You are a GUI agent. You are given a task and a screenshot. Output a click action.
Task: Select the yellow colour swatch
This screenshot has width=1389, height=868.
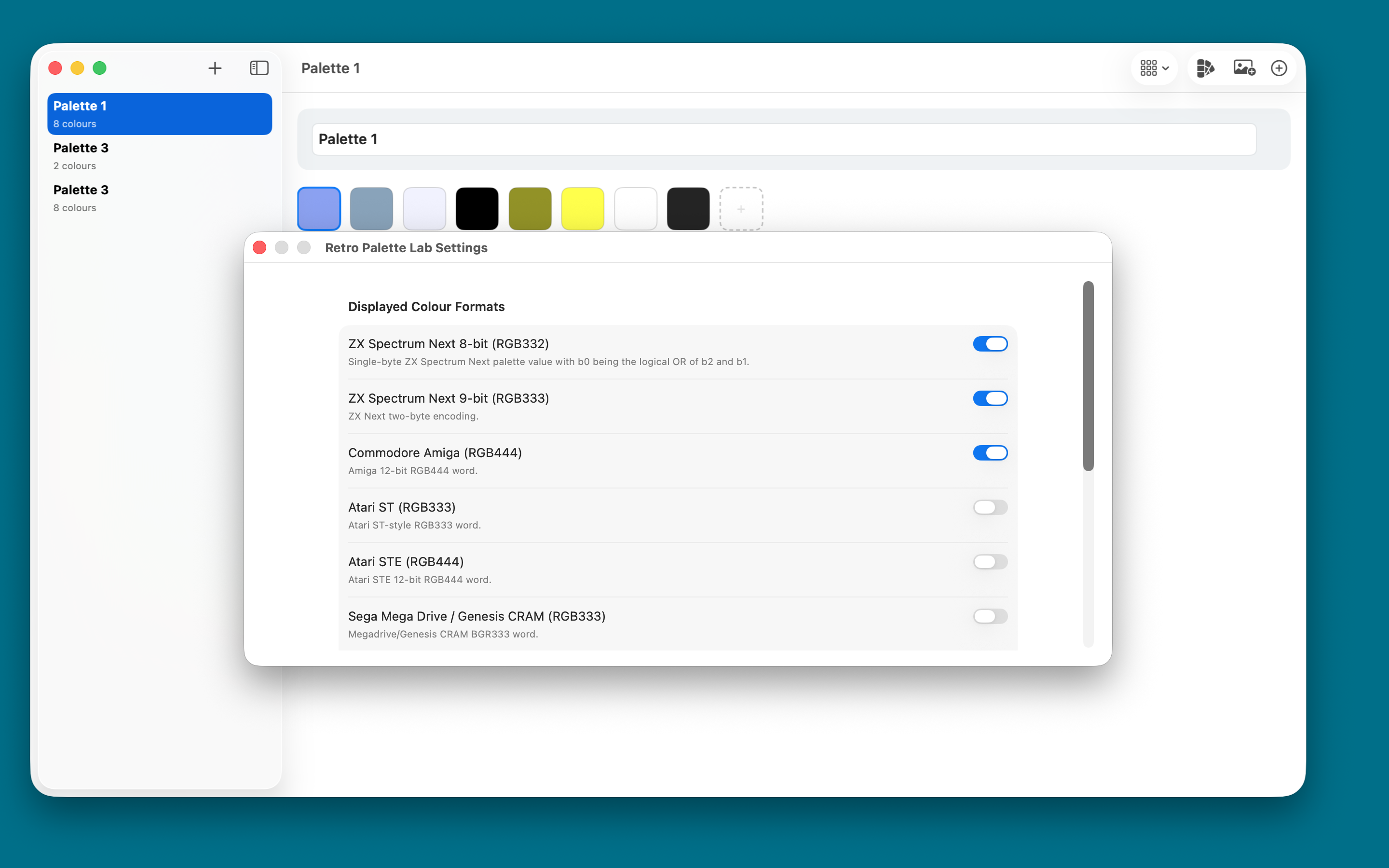tap(583, 209)
